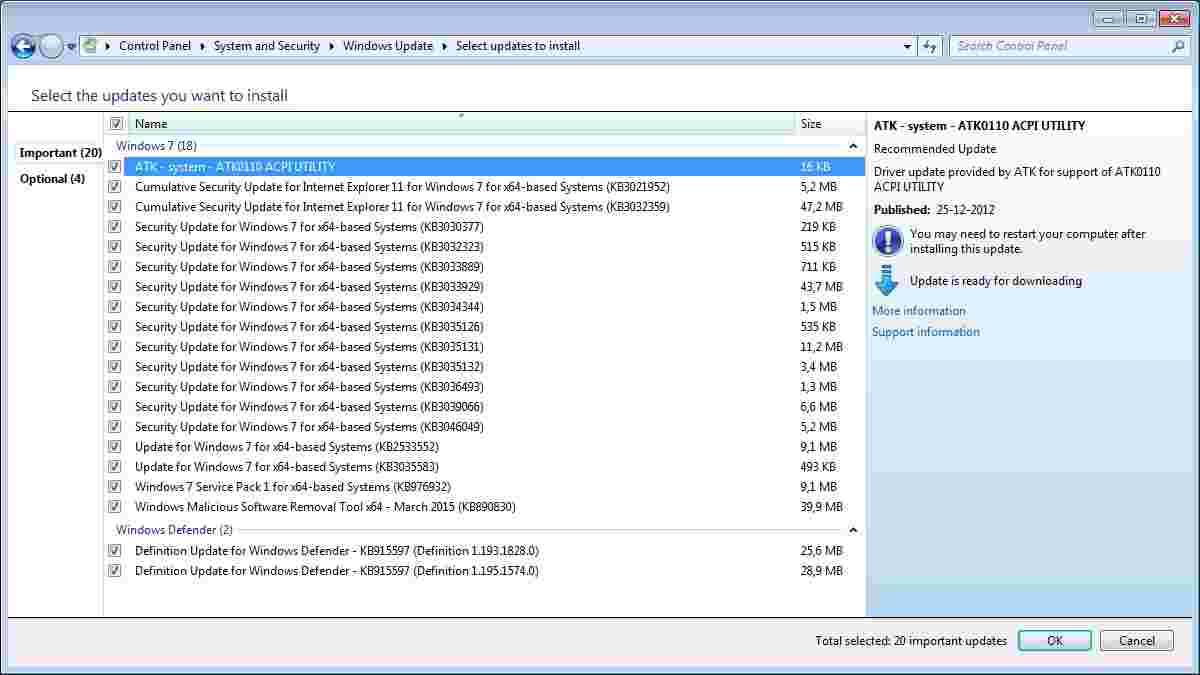Screen dimensions: 1200x675
Task: Select System and Security breadcrumb
Action: (x=266, y=46)
